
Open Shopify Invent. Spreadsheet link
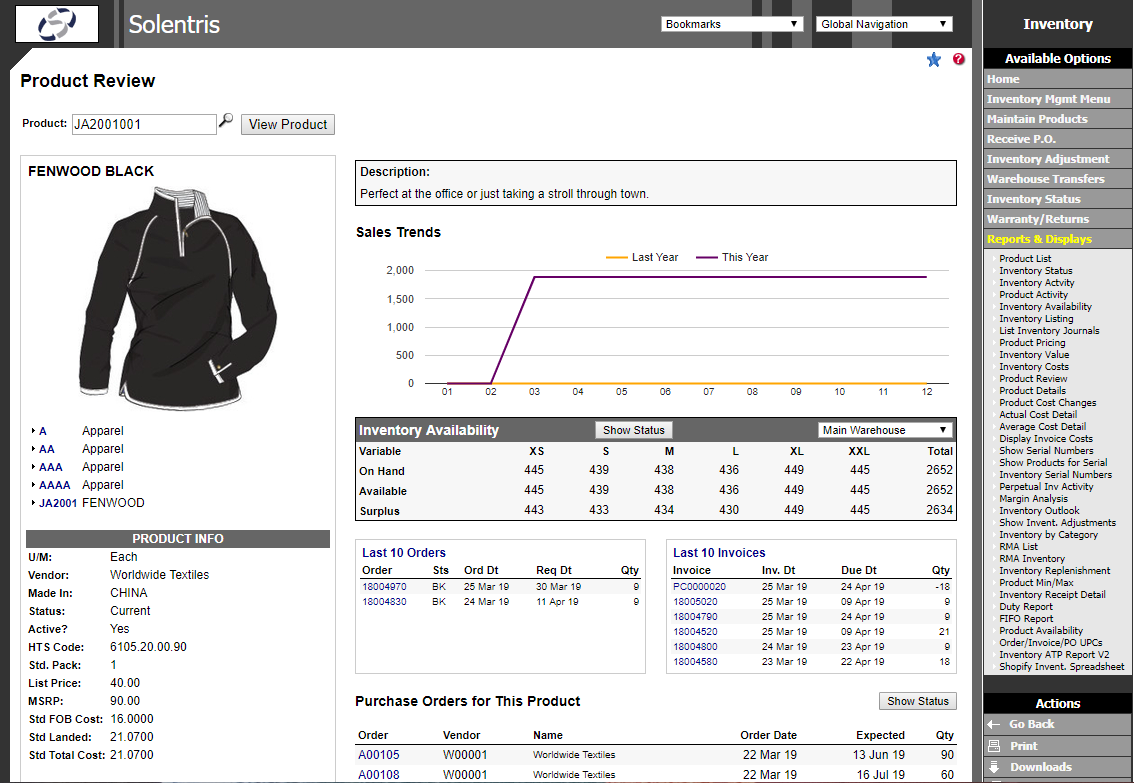[x=1061, y=667]
